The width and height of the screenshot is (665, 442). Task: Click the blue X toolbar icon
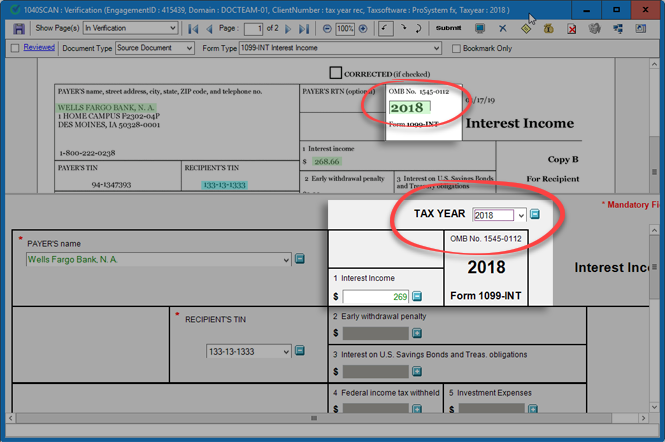click(x=503, y=28)
